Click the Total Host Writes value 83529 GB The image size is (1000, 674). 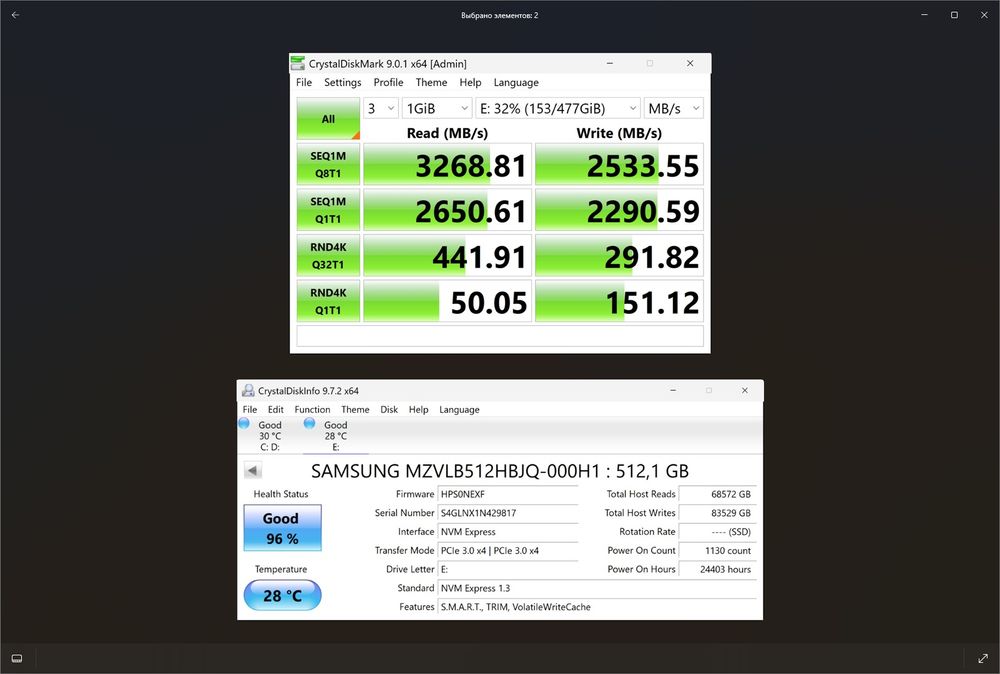(x=717, y=513)
